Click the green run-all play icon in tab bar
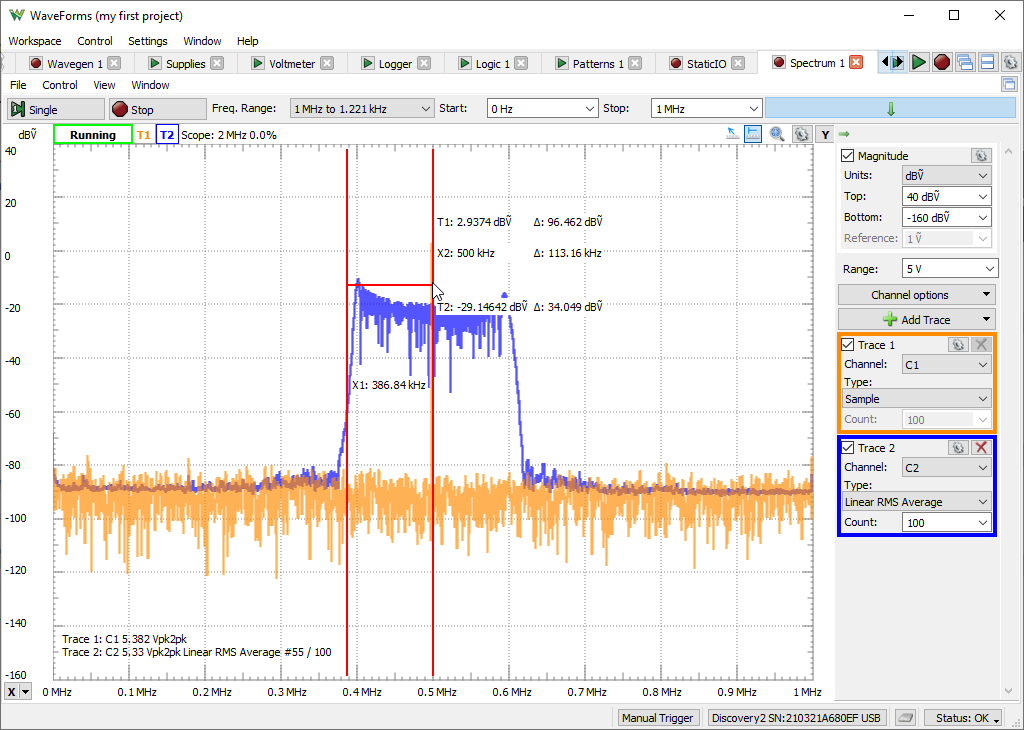The width and height of the screenshot is (1024, 730). click(919, 63)
